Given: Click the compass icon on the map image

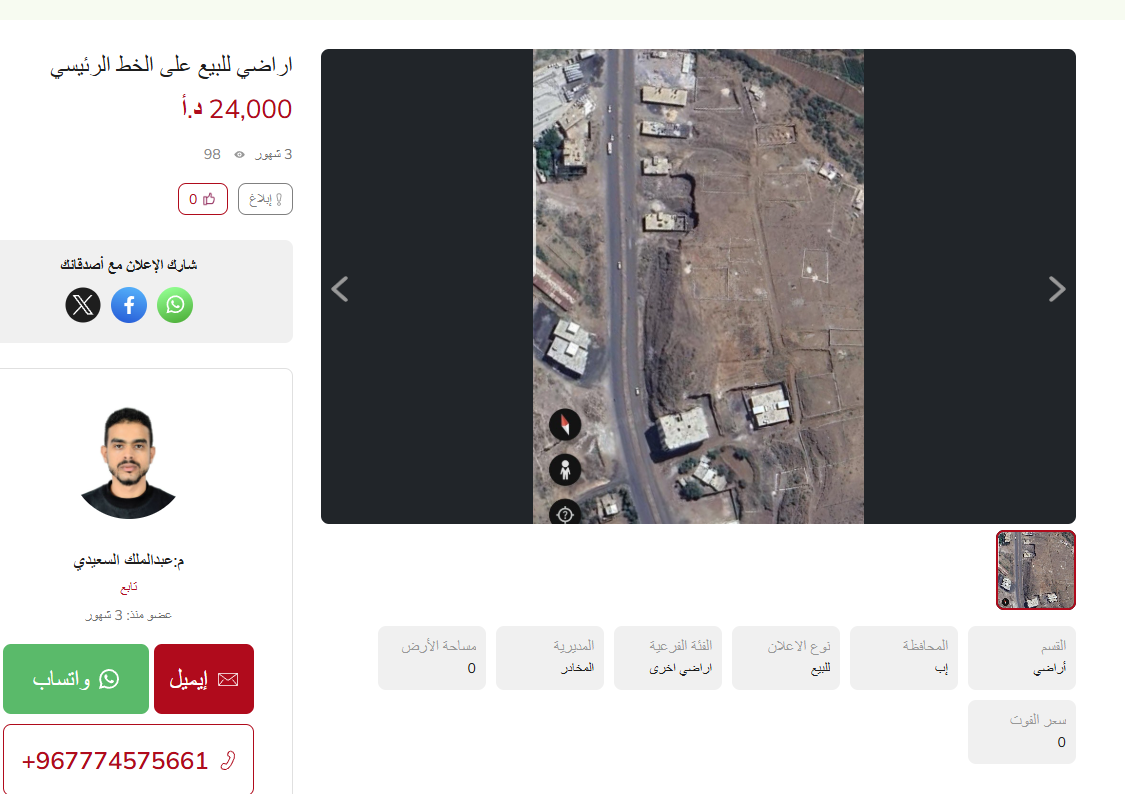Looking at the screenshot, I should 565,425.
